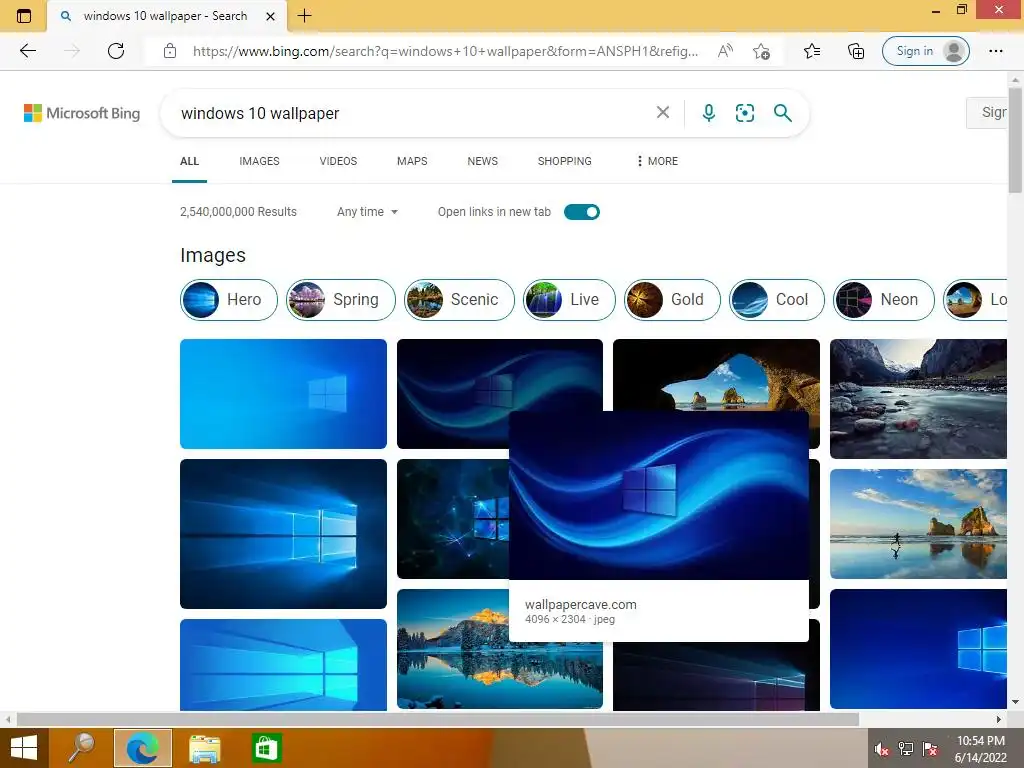Switch to the NEWS tab
The width and height of the screenshot is (1024, 768).
click(x=483, y=161)
